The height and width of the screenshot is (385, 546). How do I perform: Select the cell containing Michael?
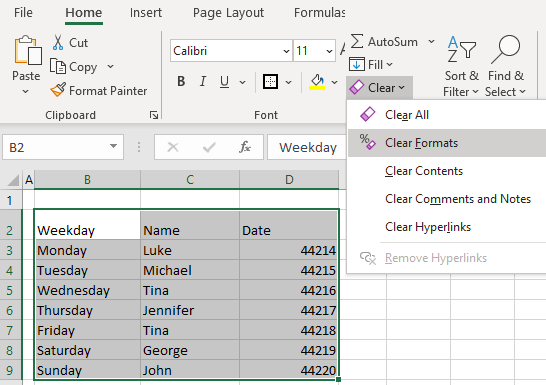click(190, 270)
